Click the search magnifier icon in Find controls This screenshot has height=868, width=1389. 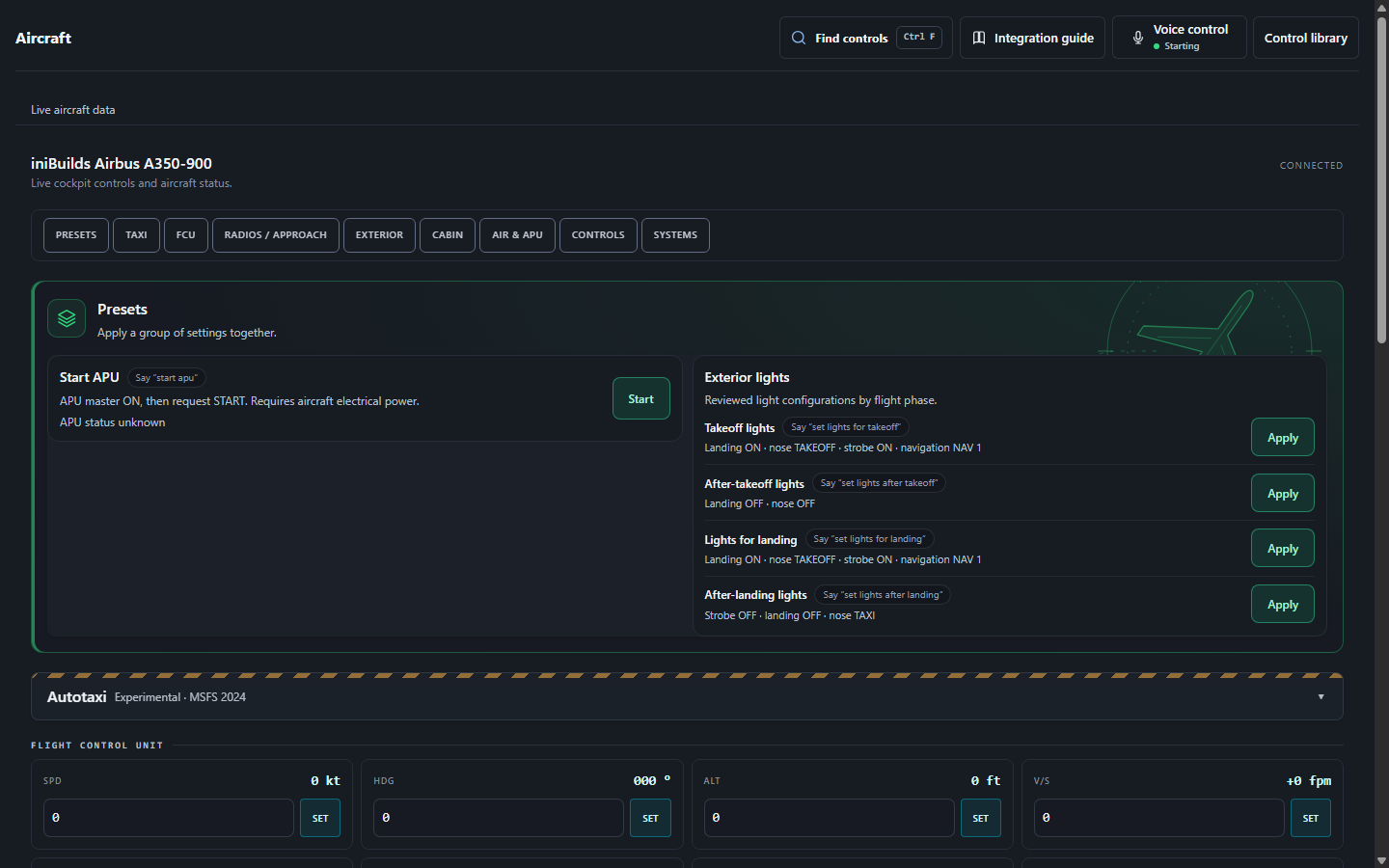tap(799, 38)
